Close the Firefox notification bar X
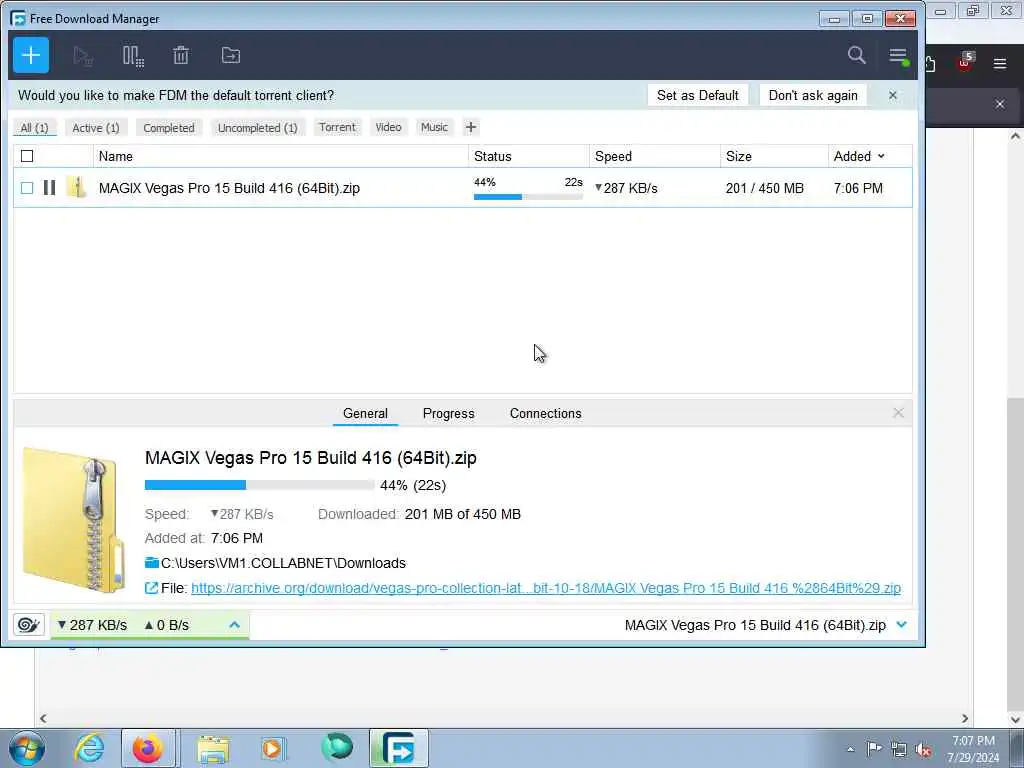The height and width of the screenshot is (768, 1024). pyautogui.click(x=999, y=104)
